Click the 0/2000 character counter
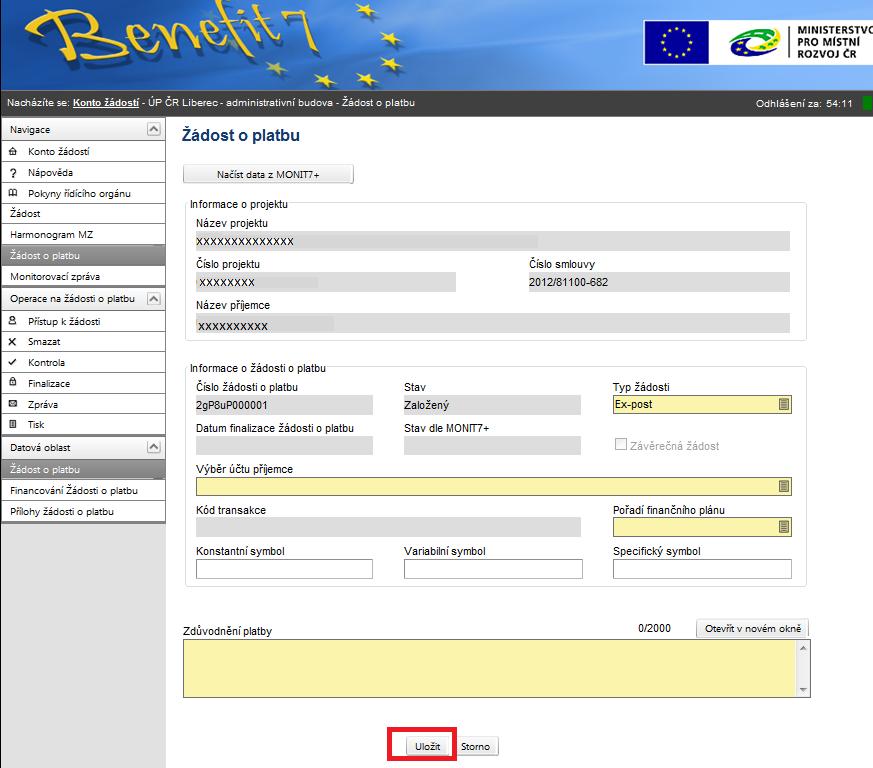The width and height of the screenshot is (873, 768). click(x=654, y=628)
